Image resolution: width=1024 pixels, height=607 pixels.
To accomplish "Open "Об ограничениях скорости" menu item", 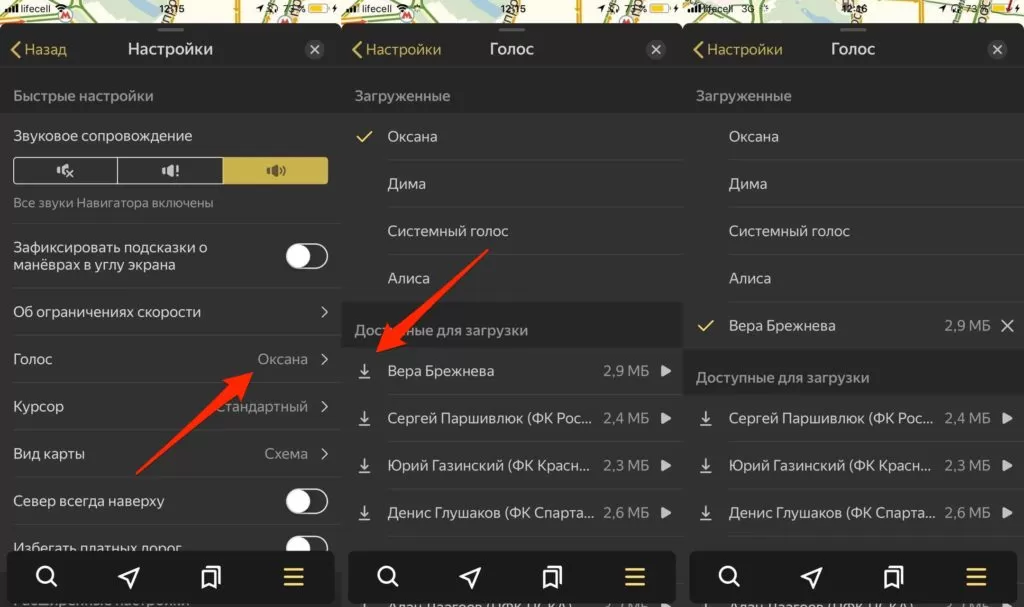I will [x=170, y=312].
